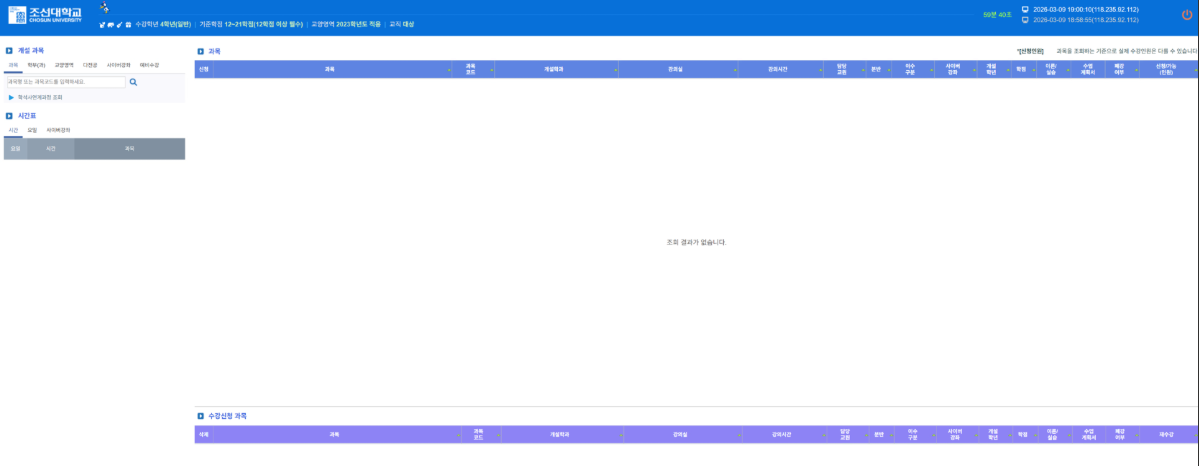Click the 재수강 column header

click(1168, 434)
